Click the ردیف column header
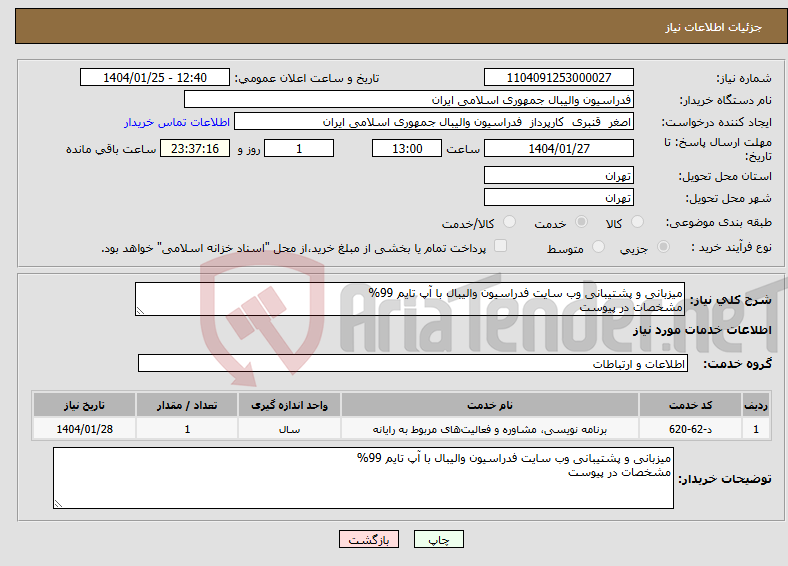 [756, 405]
